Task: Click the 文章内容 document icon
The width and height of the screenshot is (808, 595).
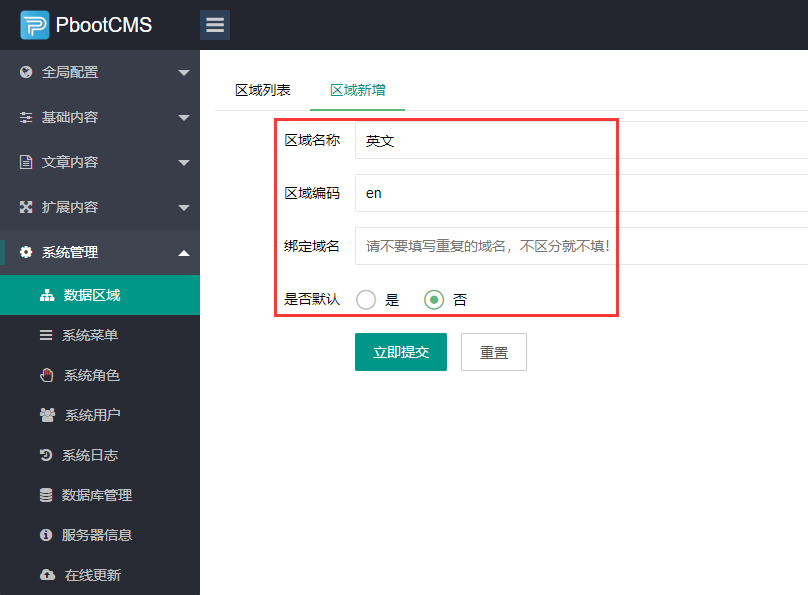Action: (x=24, y=161)
